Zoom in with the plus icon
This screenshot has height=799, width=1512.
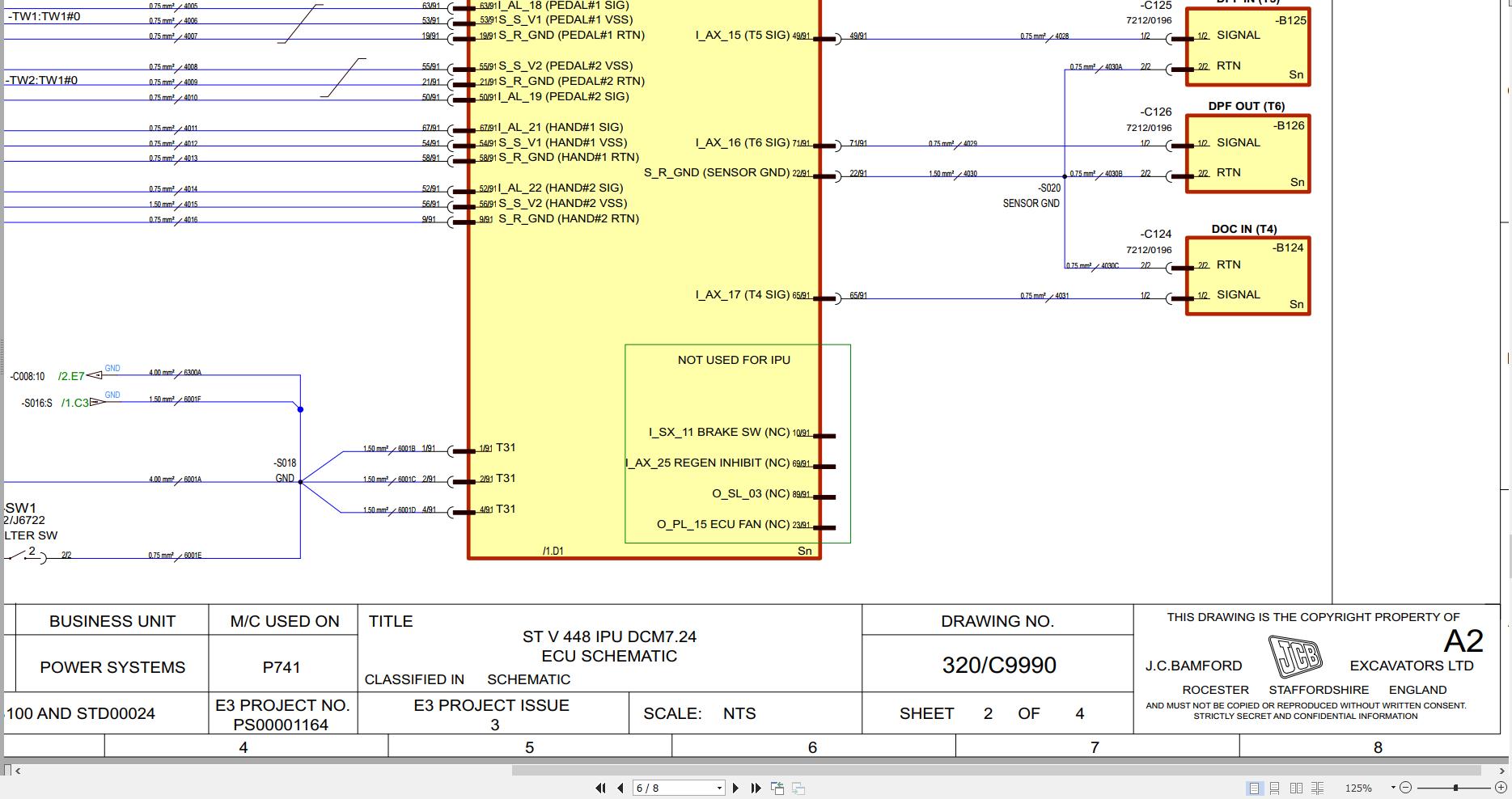click(1501, 788)
